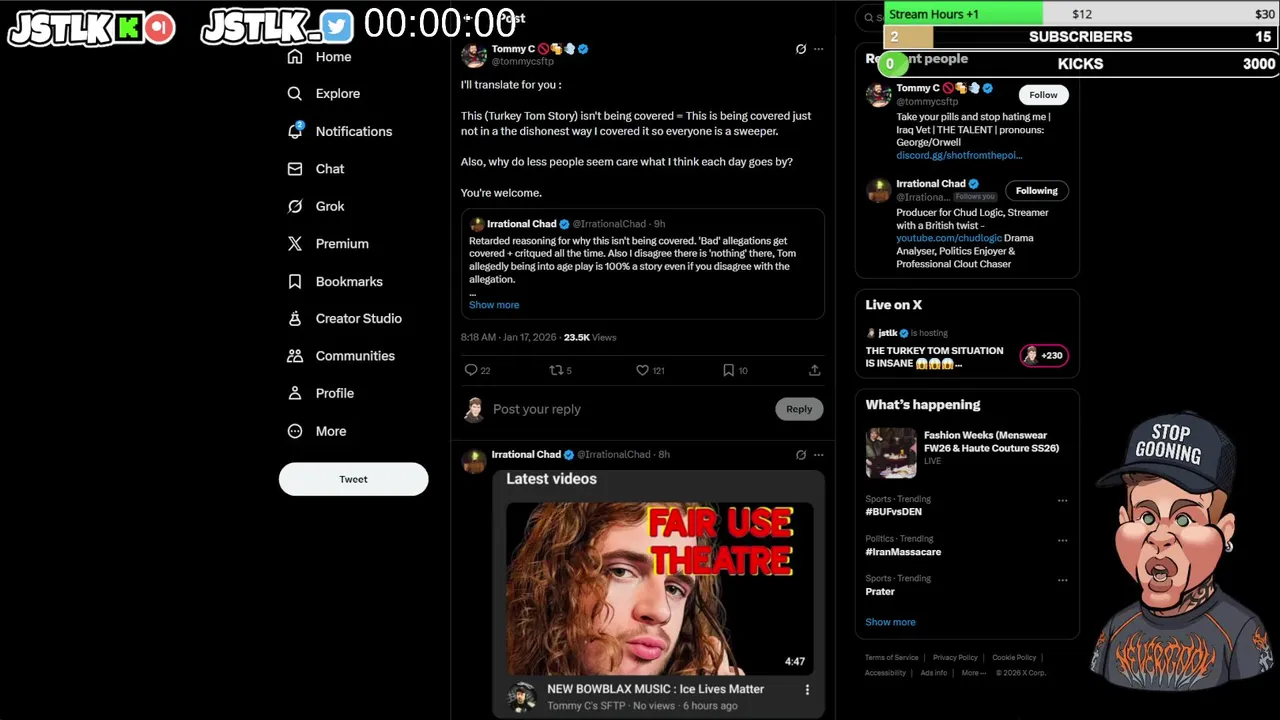Select the Explore magnifier icon
1280x720 pixels.
[295, 93]
